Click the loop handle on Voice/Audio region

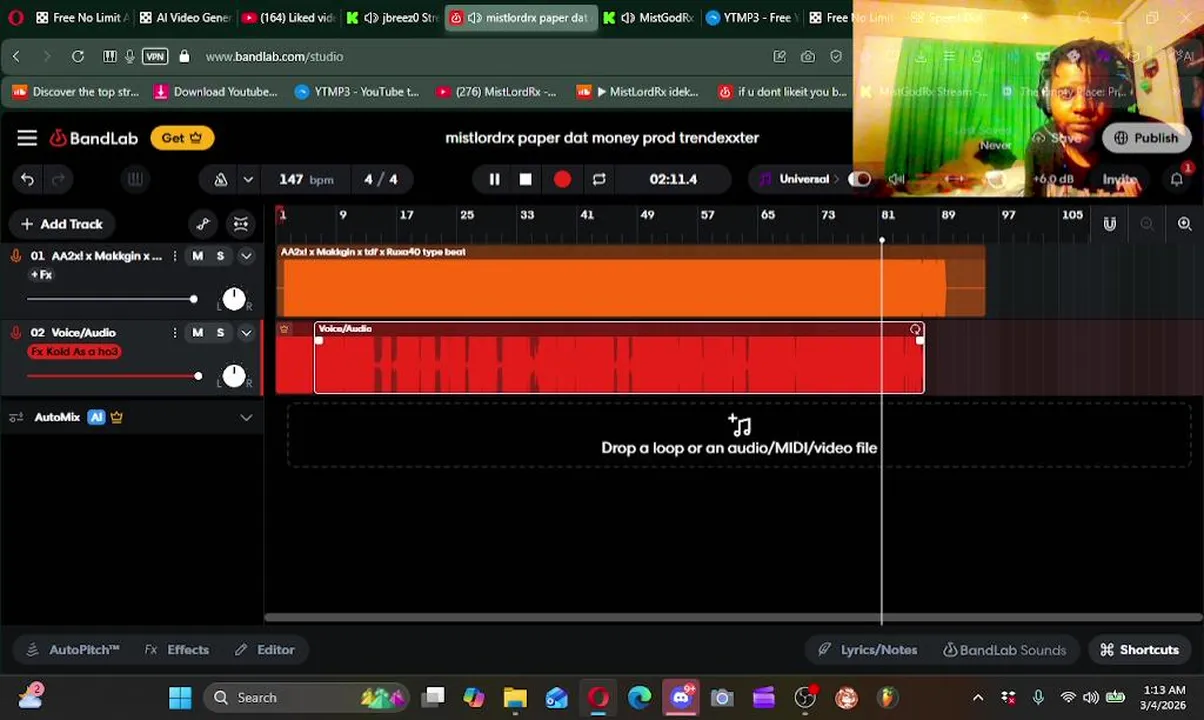click(x=915, y=330)
